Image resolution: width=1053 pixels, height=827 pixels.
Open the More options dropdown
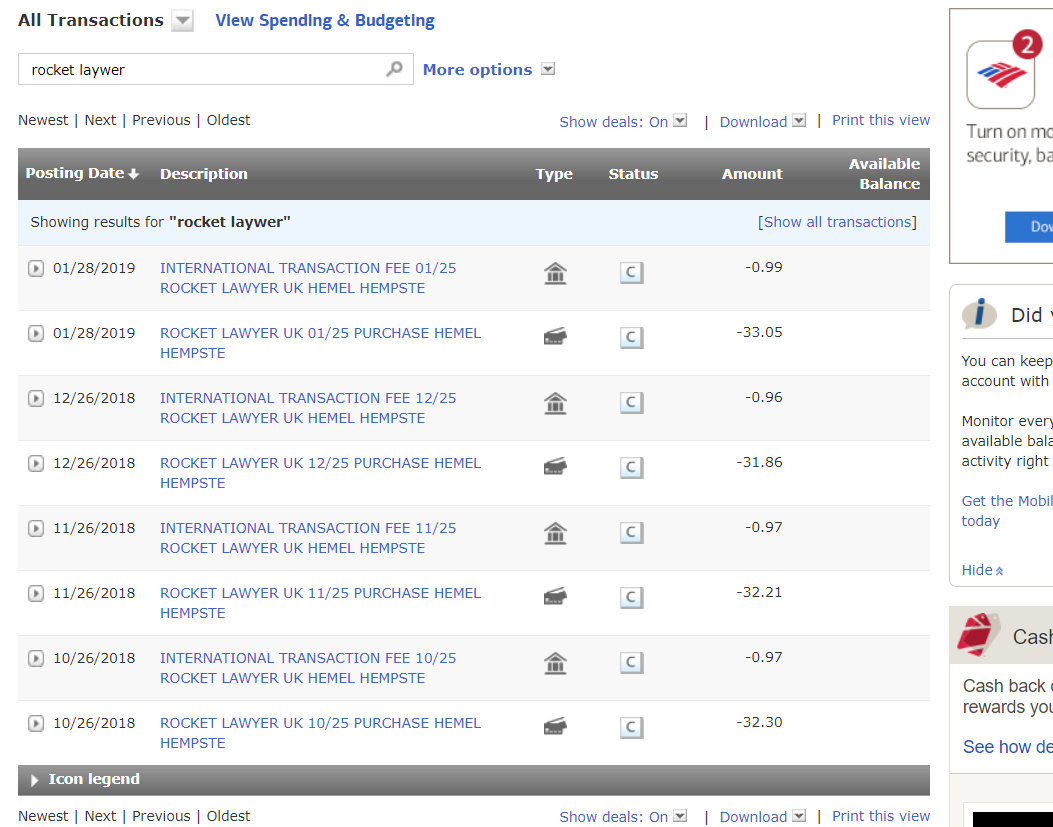pos(547,69)
